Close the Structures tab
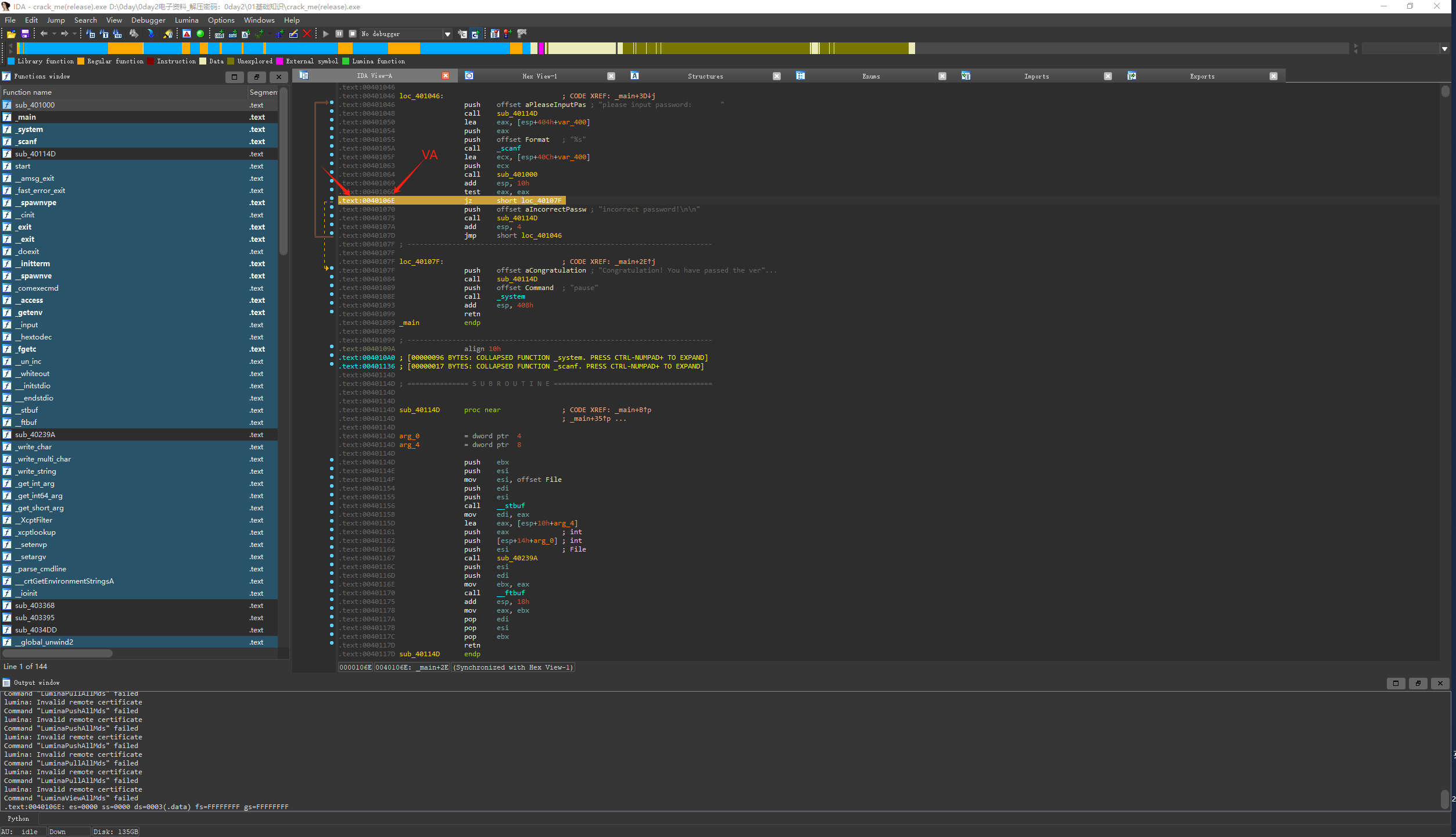This screenshot has height=837, width=1456. pyautogui.click(x=776, y=76)
